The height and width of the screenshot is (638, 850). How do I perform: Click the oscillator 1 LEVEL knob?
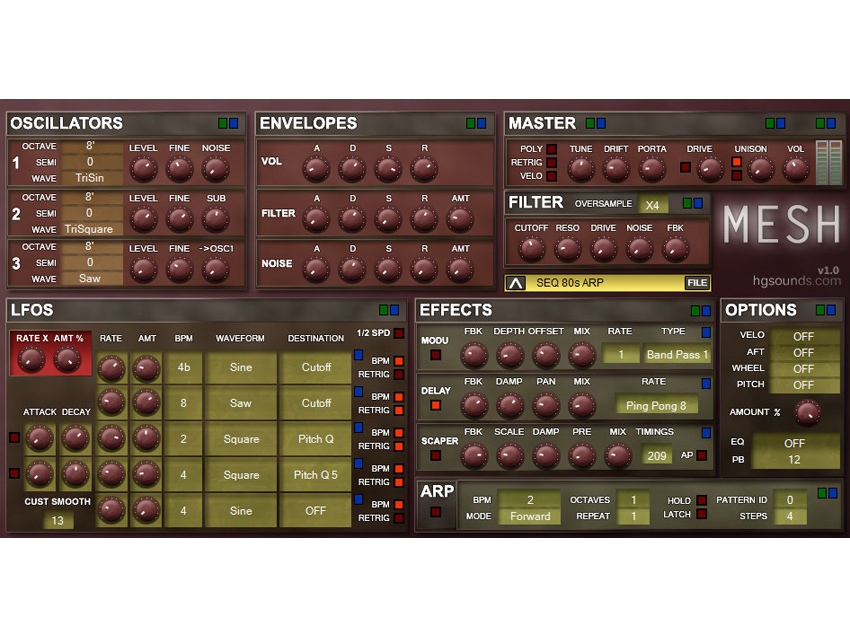coord(143,169)
